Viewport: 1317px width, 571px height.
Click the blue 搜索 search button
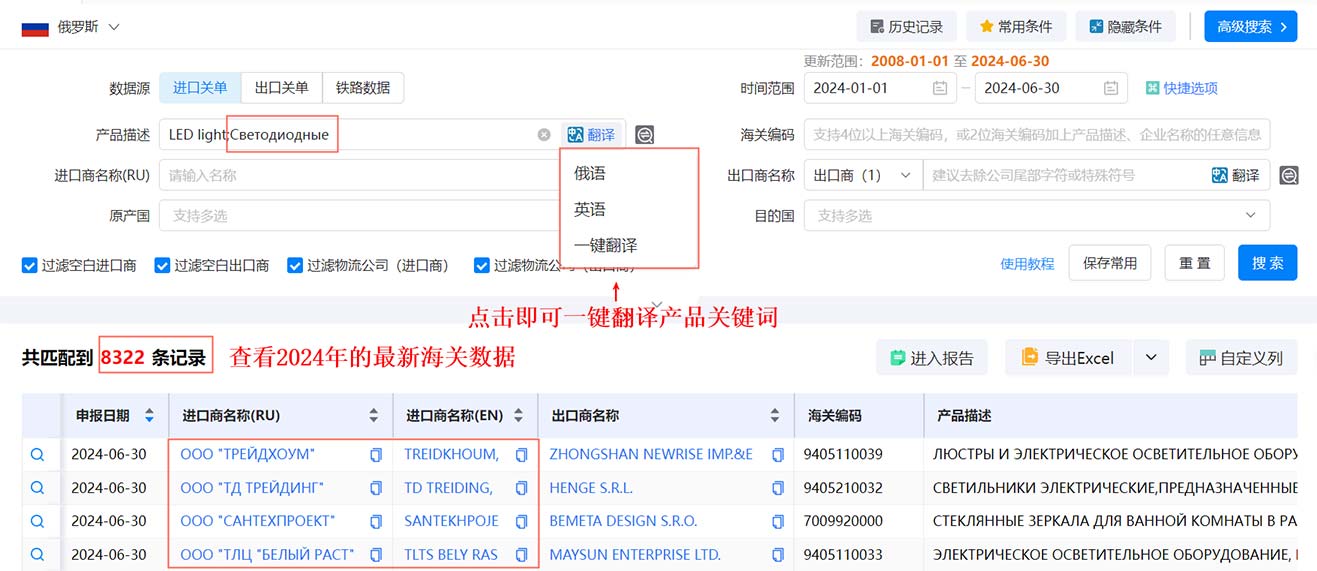(1267, 263)
